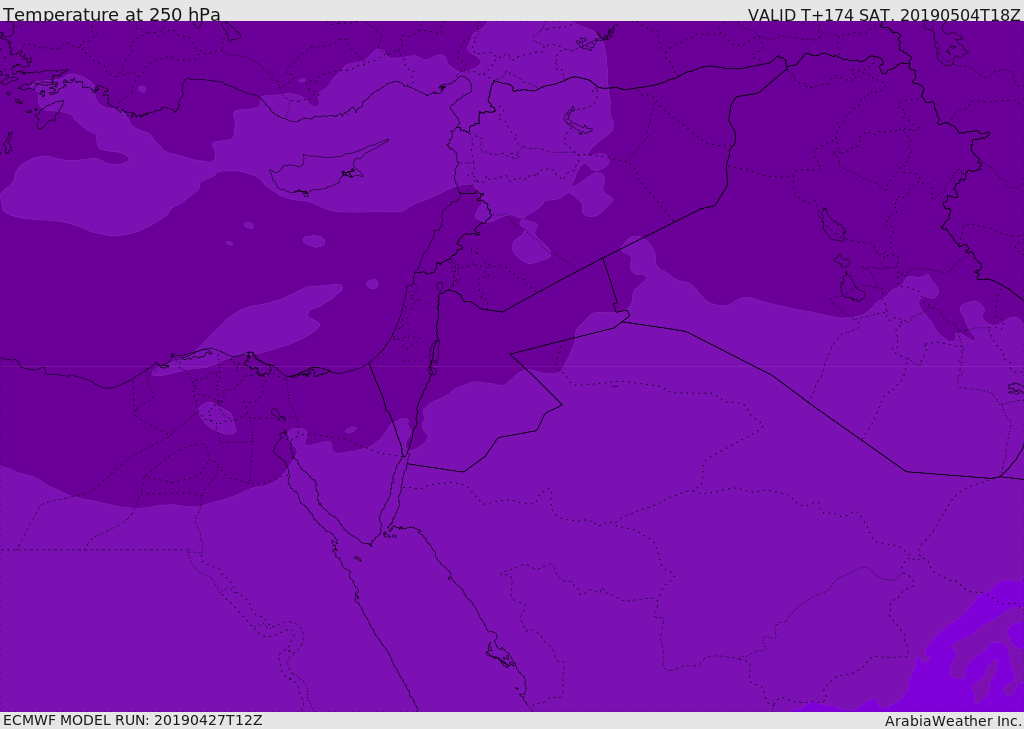Click the 'ArabiaWeather Inc.' credit text
1024x729 pixels.
953,721
